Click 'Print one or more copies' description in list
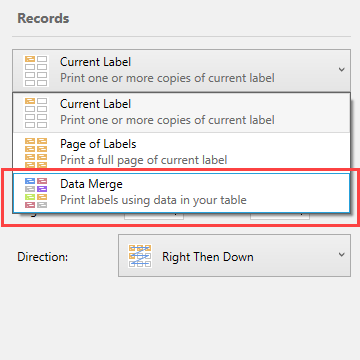360x360 pixels. (167, 120)
